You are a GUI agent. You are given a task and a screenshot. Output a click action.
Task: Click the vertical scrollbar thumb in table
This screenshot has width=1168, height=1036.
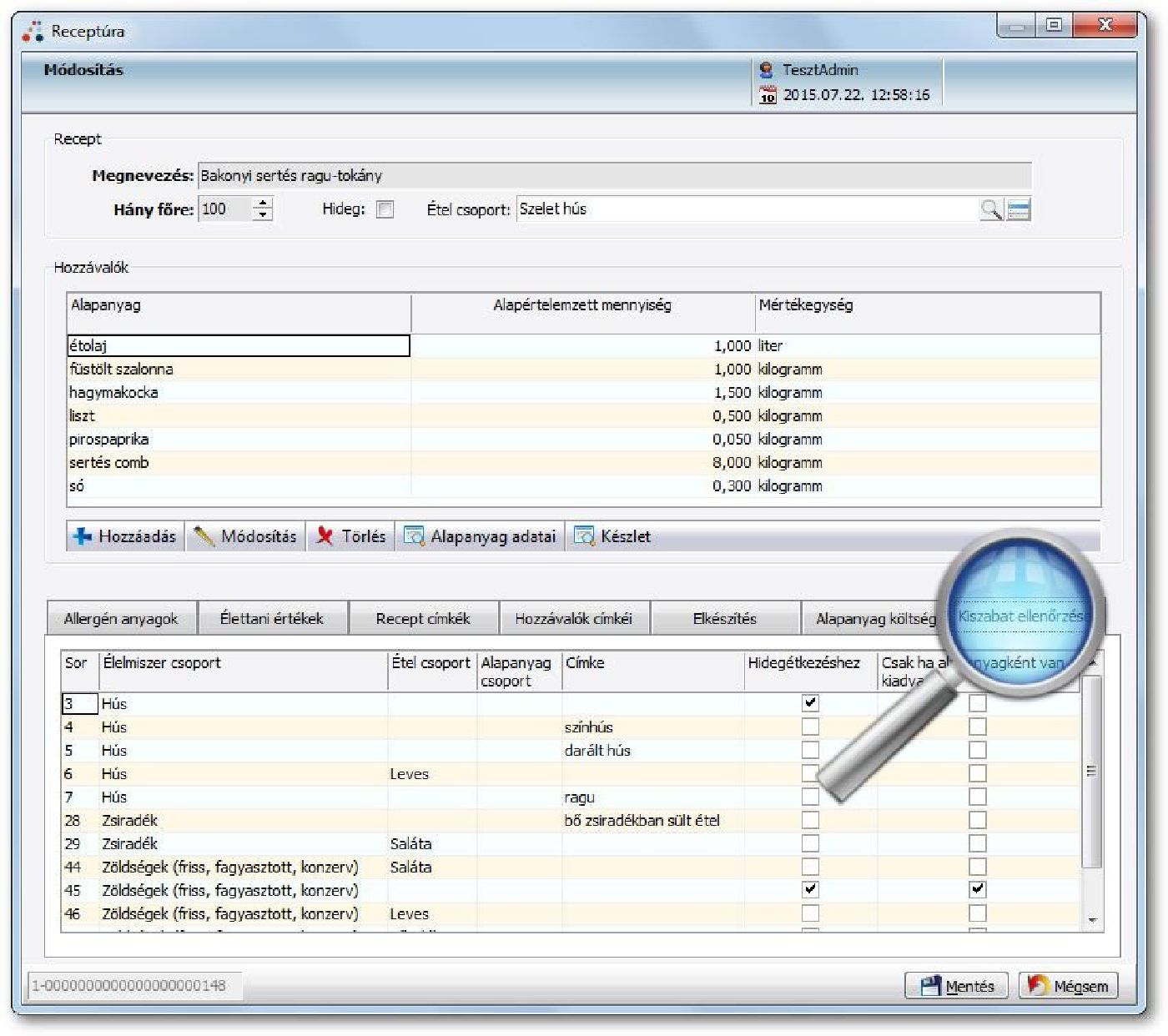1091,772
